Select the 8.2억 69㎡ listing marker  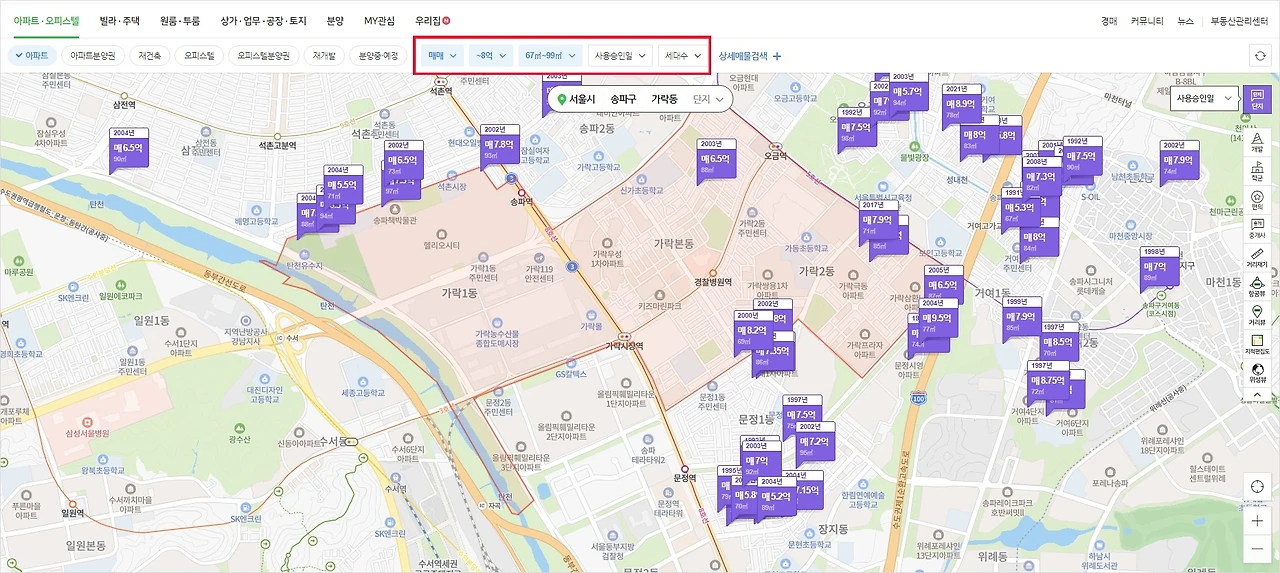point(752,330)
